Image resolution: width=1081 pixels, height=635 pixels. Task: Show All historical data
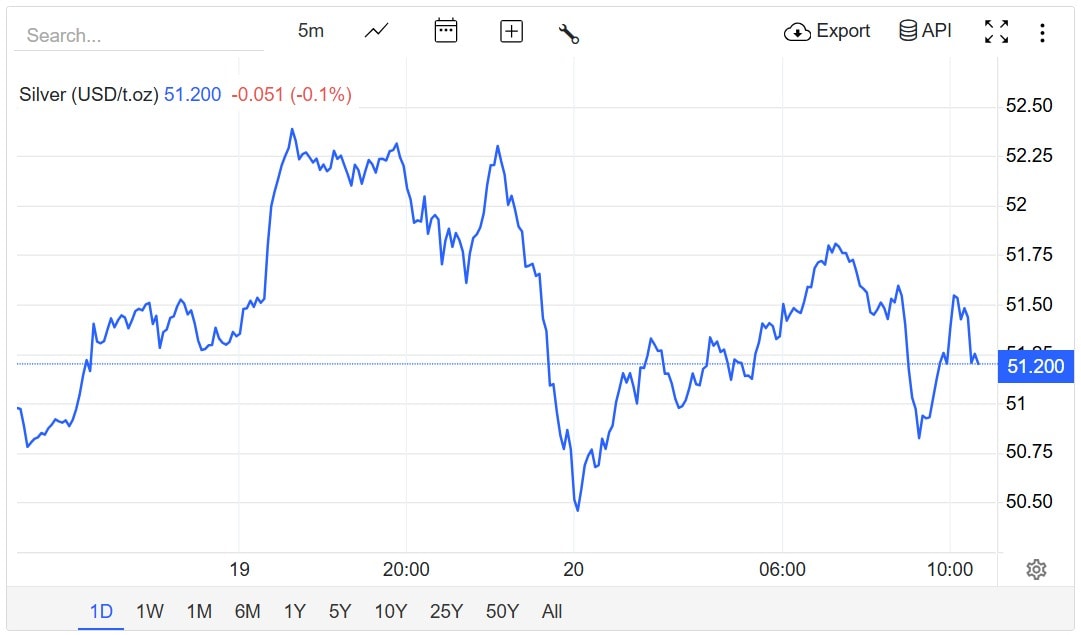point(552,611)
